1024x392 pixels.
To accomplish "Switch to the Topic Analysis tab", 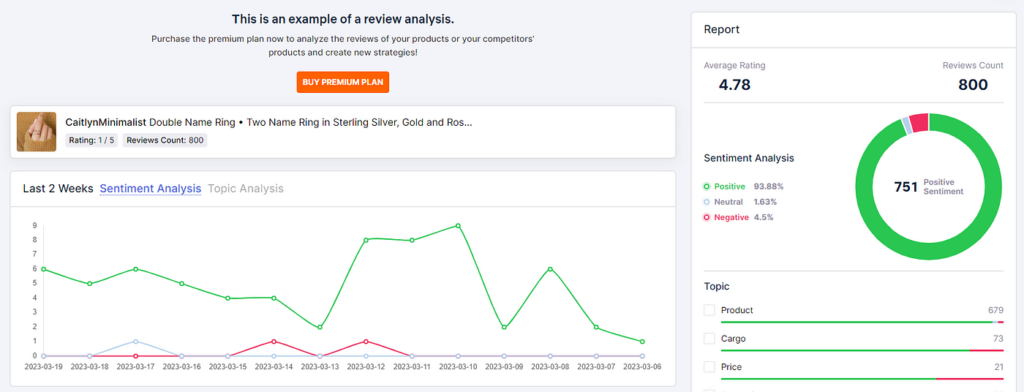I will pos(246,189).
